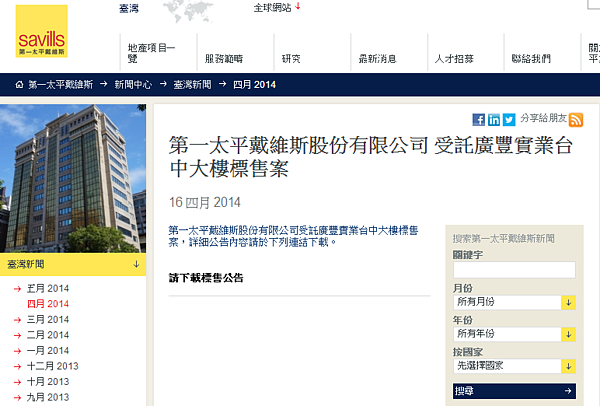
Task: Open the 按國家 dropdown showing 先選擇國家
Action: [x=514, y=366]
